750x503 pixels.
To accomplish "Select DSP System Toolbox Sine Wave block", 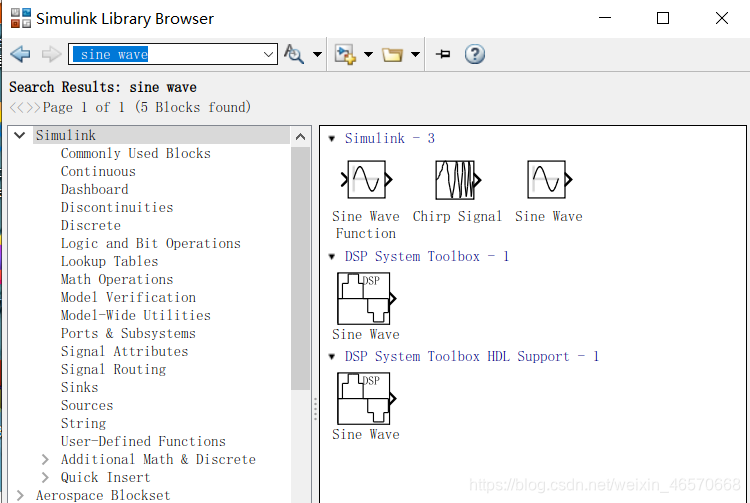I will coord(366,306).
